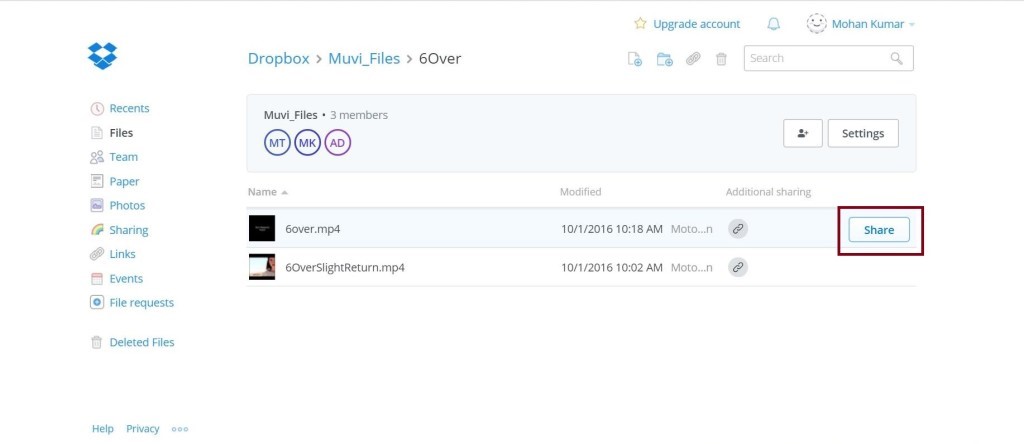The width and height of the screenshot is (1024, 444).
Task: Open Events label in sidebar
Action: [126, 279]
